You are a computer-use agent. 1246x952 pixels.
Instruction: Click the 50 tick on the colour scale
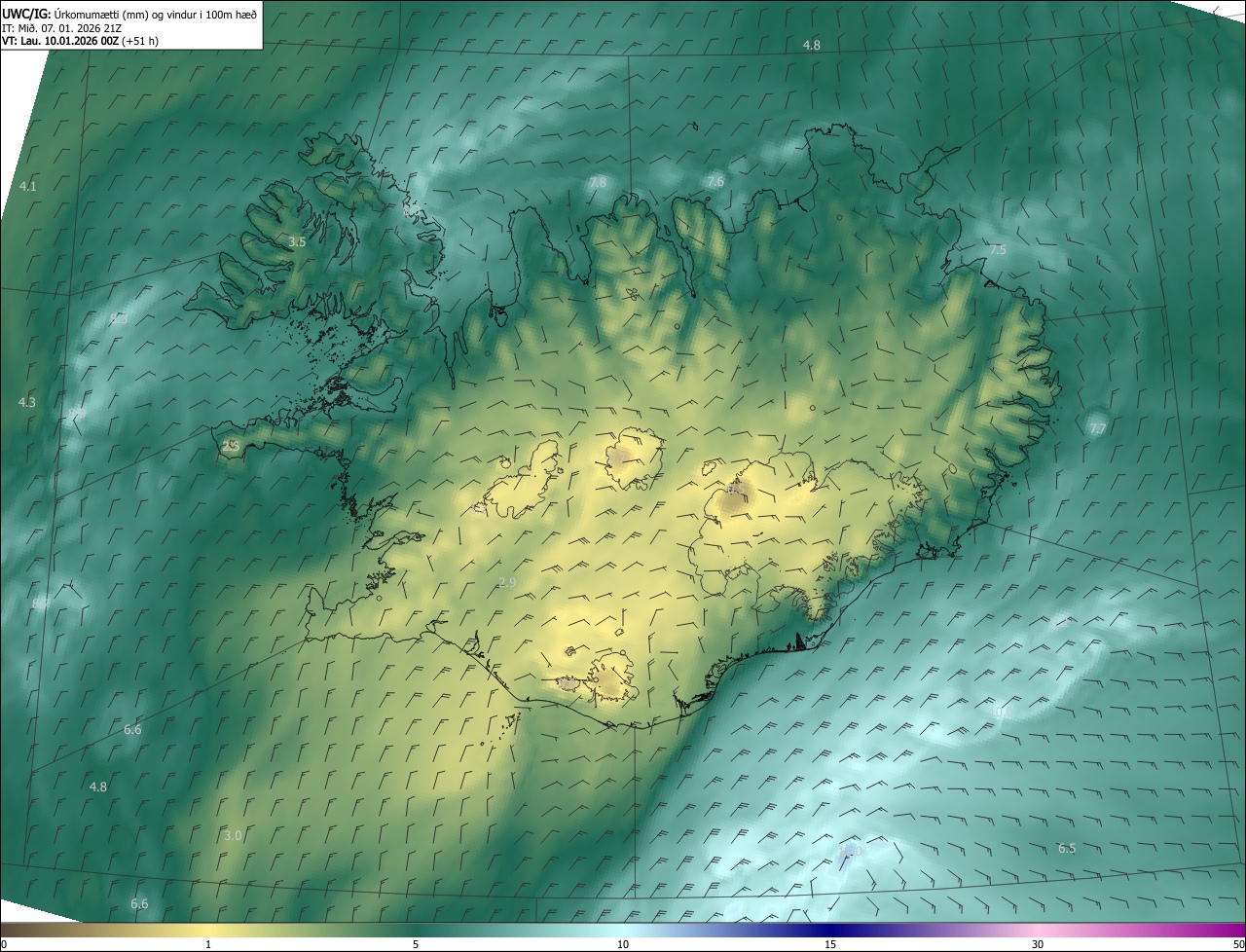point(1238,944)
